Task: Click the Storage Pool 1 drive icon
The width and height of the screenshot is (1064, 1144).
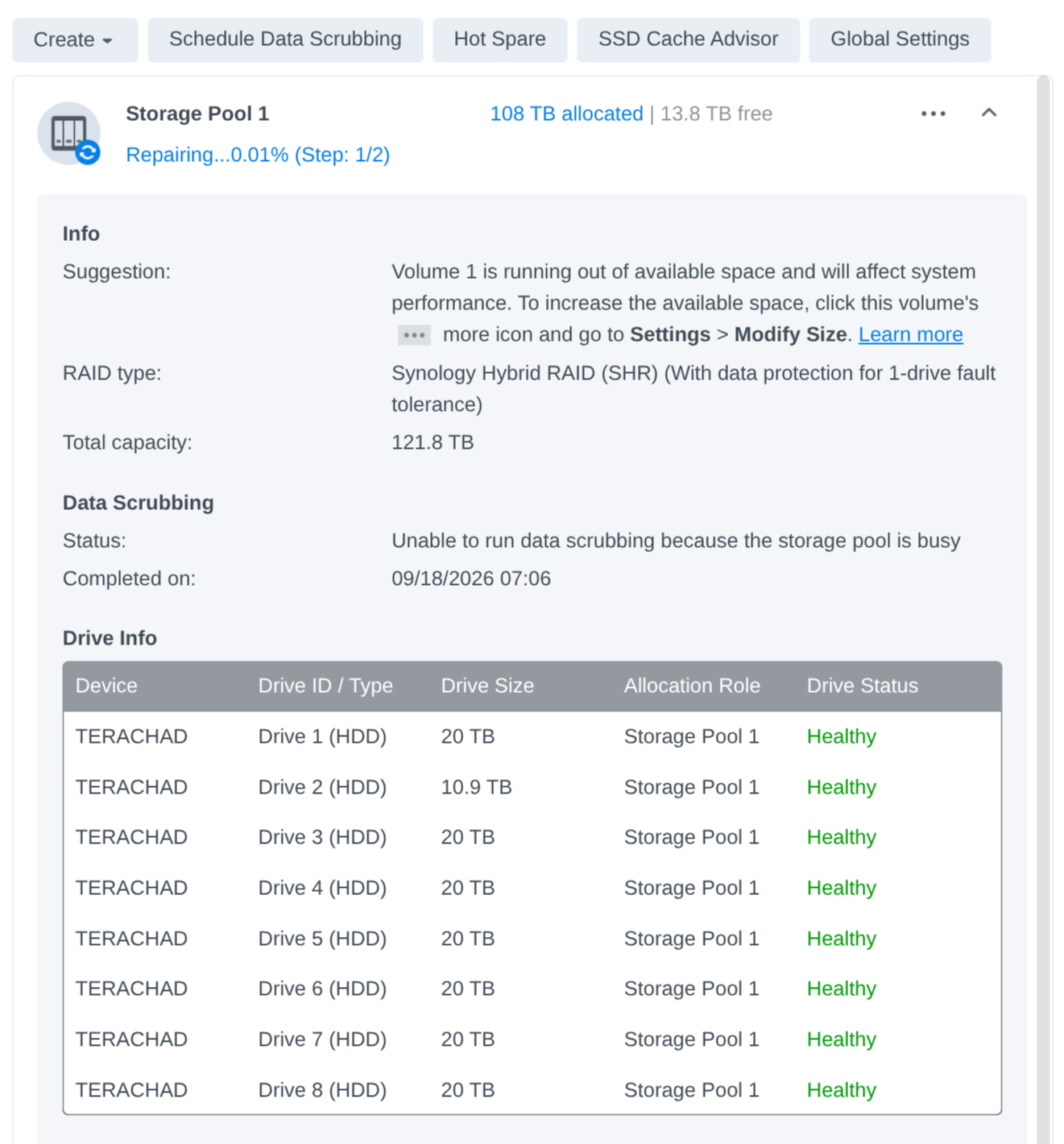Action: tap(69, 134)
